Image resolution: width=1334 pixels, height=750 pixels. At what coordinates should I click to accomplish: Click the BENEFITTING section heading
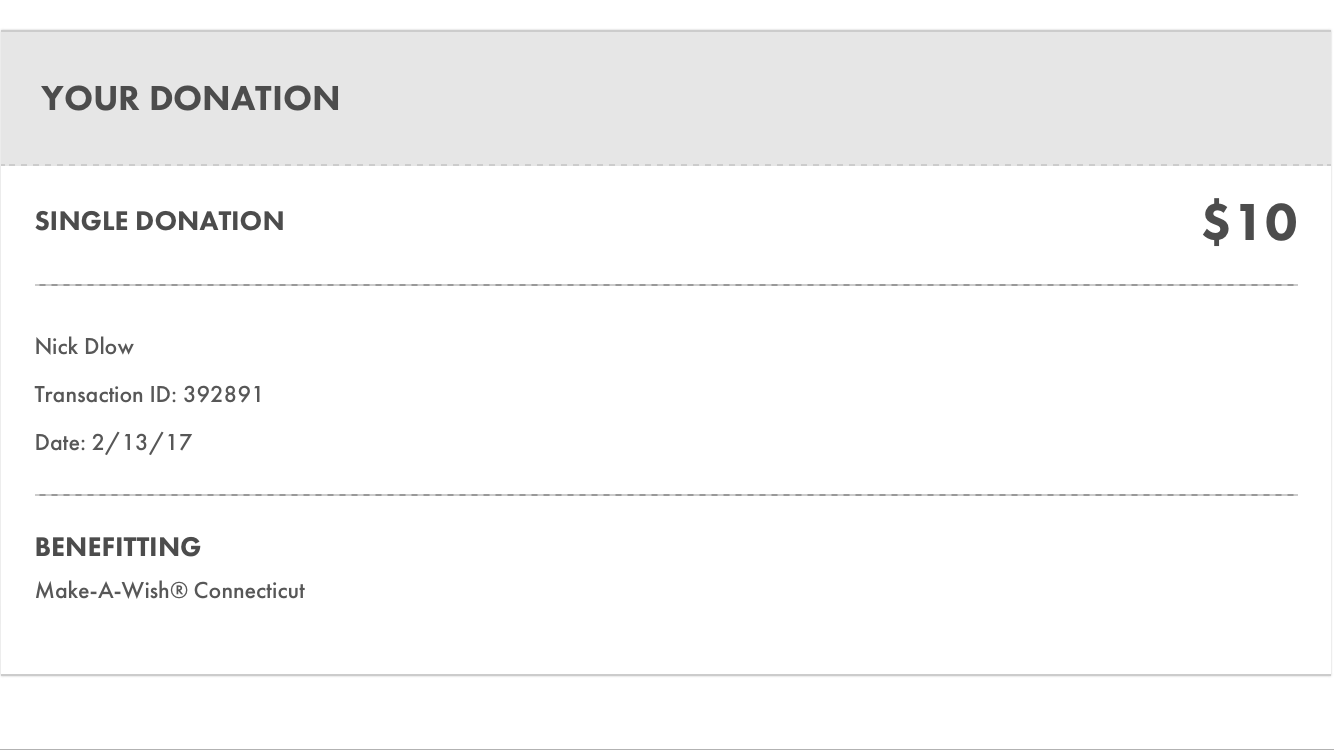[x=118, y=547]
